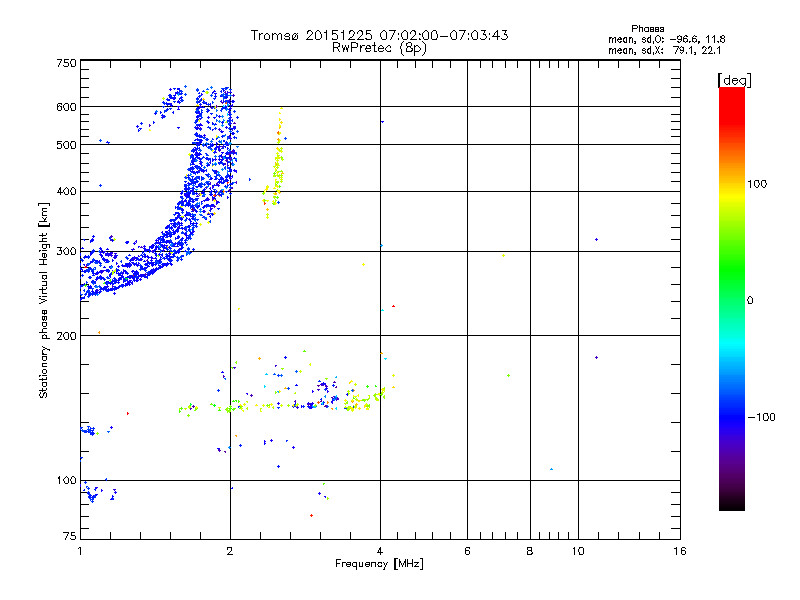Click the frequency axis label "6"
Image resolution: width=800 pixels, height=600 pixels.
click(467, 551)
